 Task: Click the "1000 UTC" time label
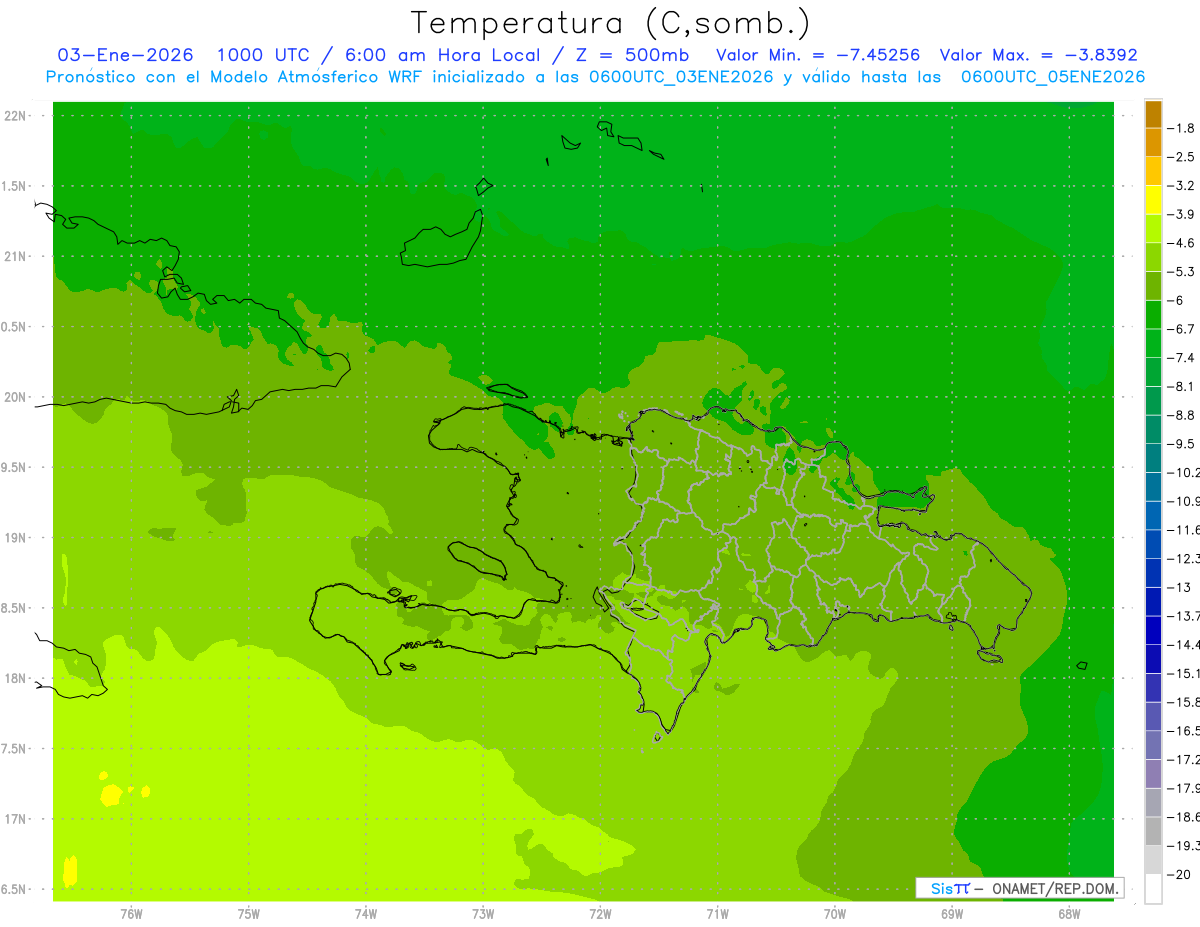266,55
